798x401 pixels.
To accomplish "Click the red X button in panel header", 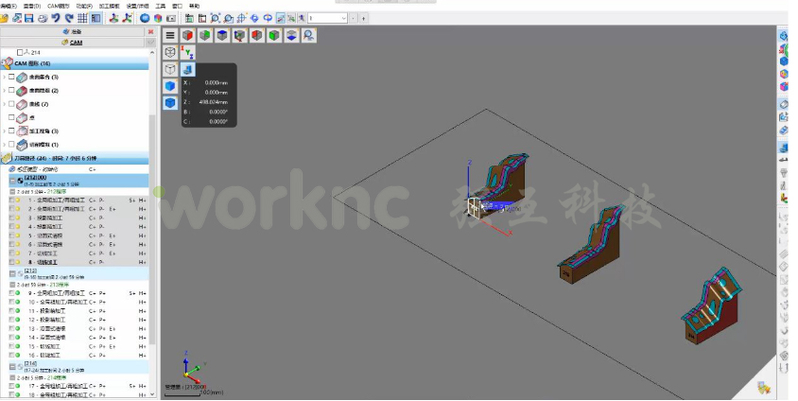I will tap(149, 32).
